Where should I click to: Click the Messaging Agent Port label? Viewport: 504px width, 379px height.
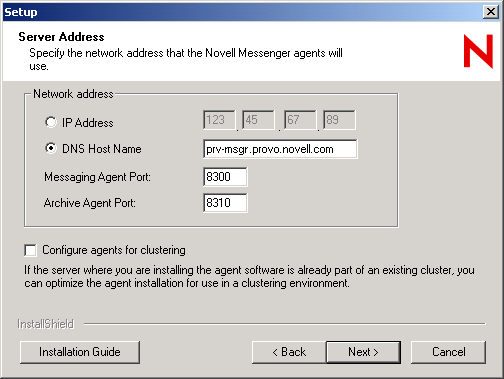(97, 177)
